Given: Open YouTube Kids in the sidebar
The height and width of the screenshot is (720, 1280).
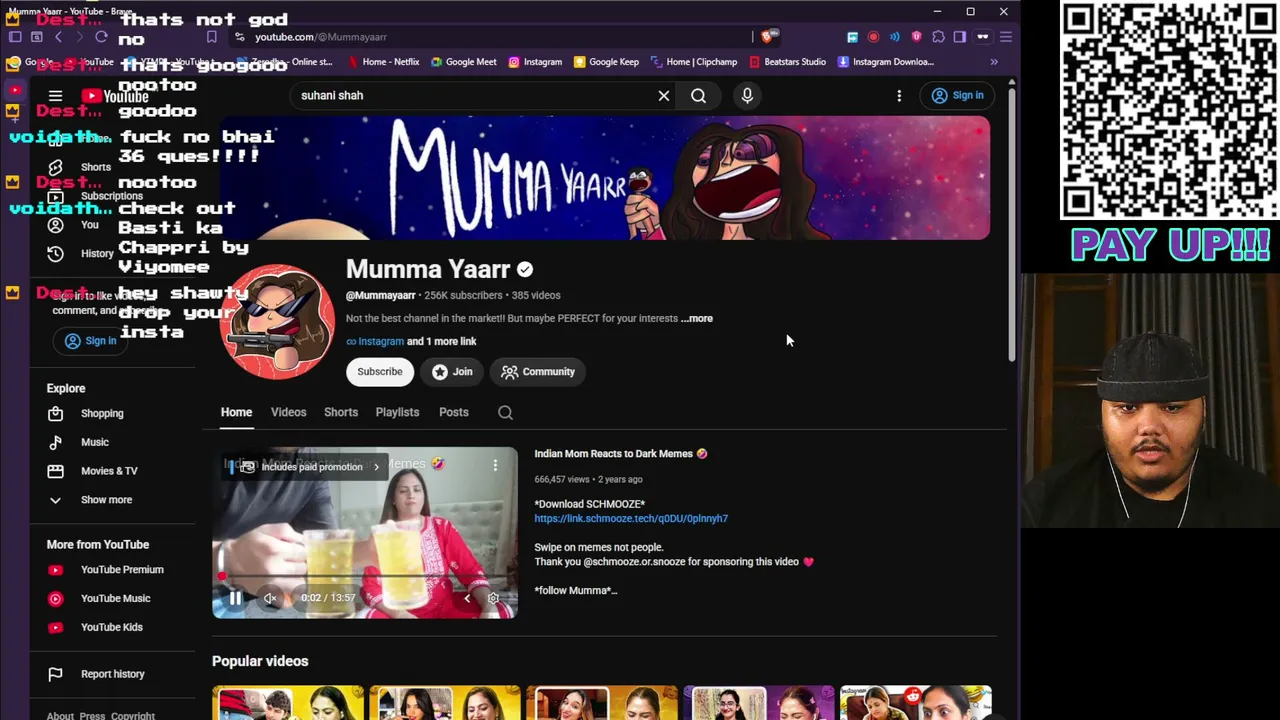Looking at the screenshot, I should pyautogui.click(x=112, y=628).
